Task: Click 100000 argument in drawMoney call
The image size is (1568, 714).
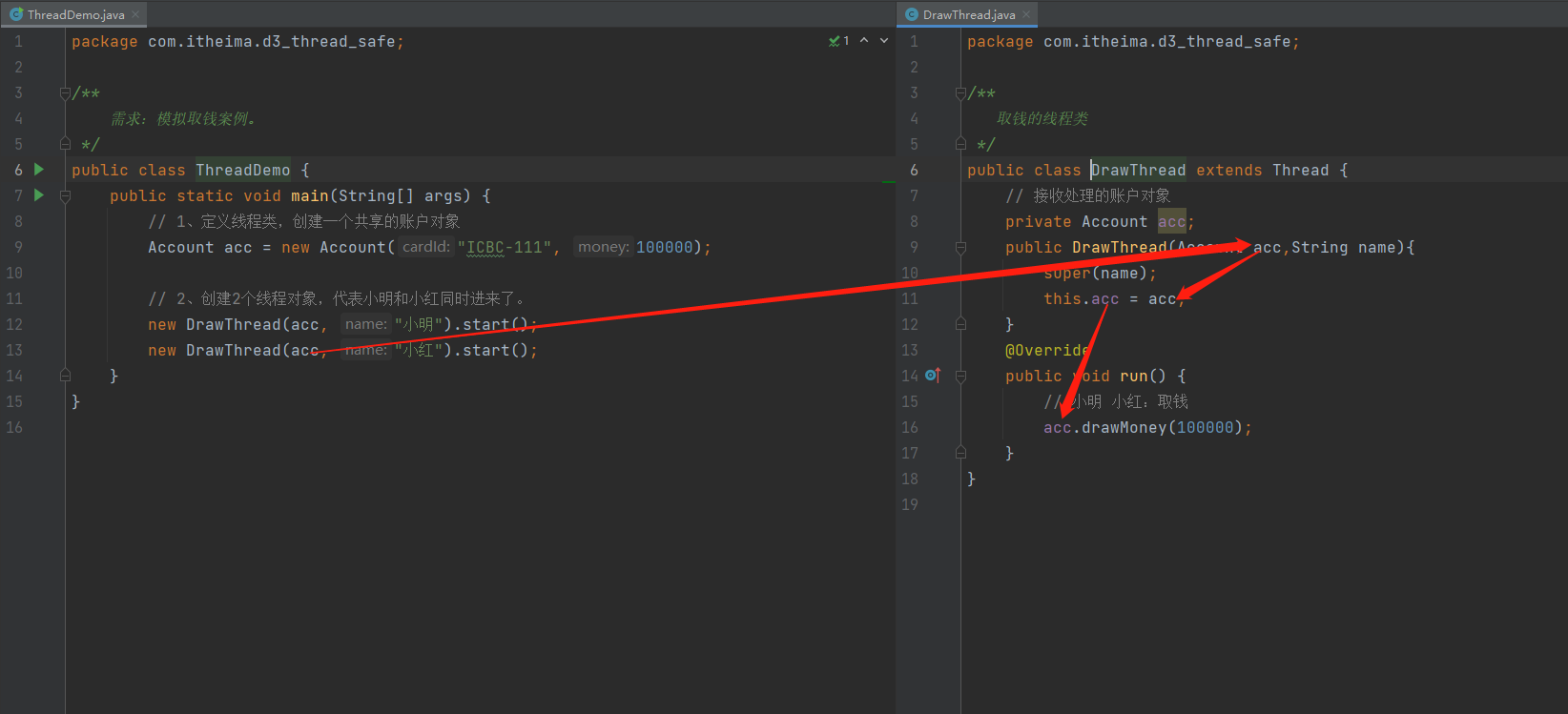Action: (1206, 427)
